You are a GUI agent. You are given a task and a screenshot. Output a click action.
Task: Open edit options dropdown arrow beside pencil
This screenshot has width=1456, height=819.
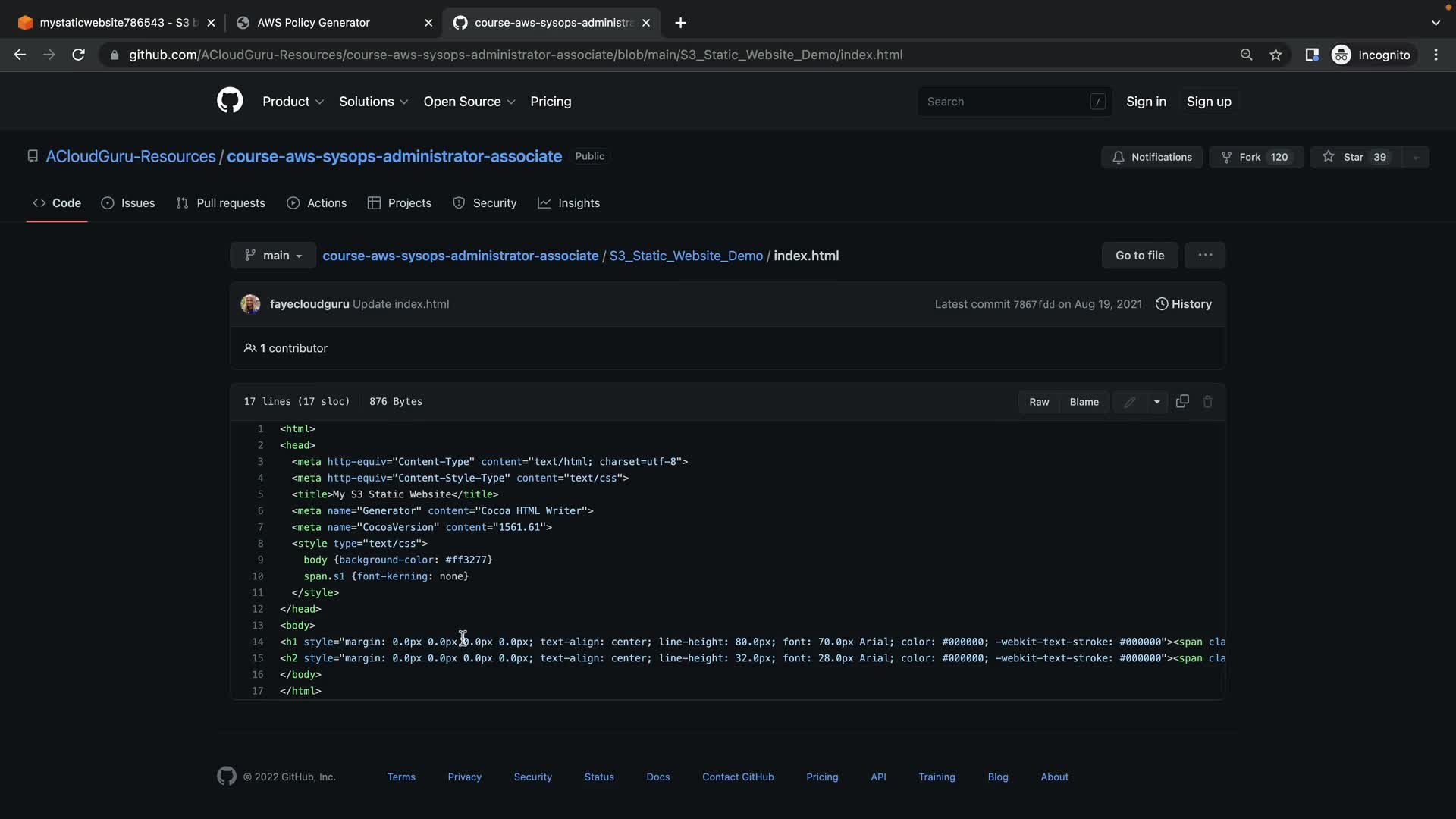[x=1156, y=402]
